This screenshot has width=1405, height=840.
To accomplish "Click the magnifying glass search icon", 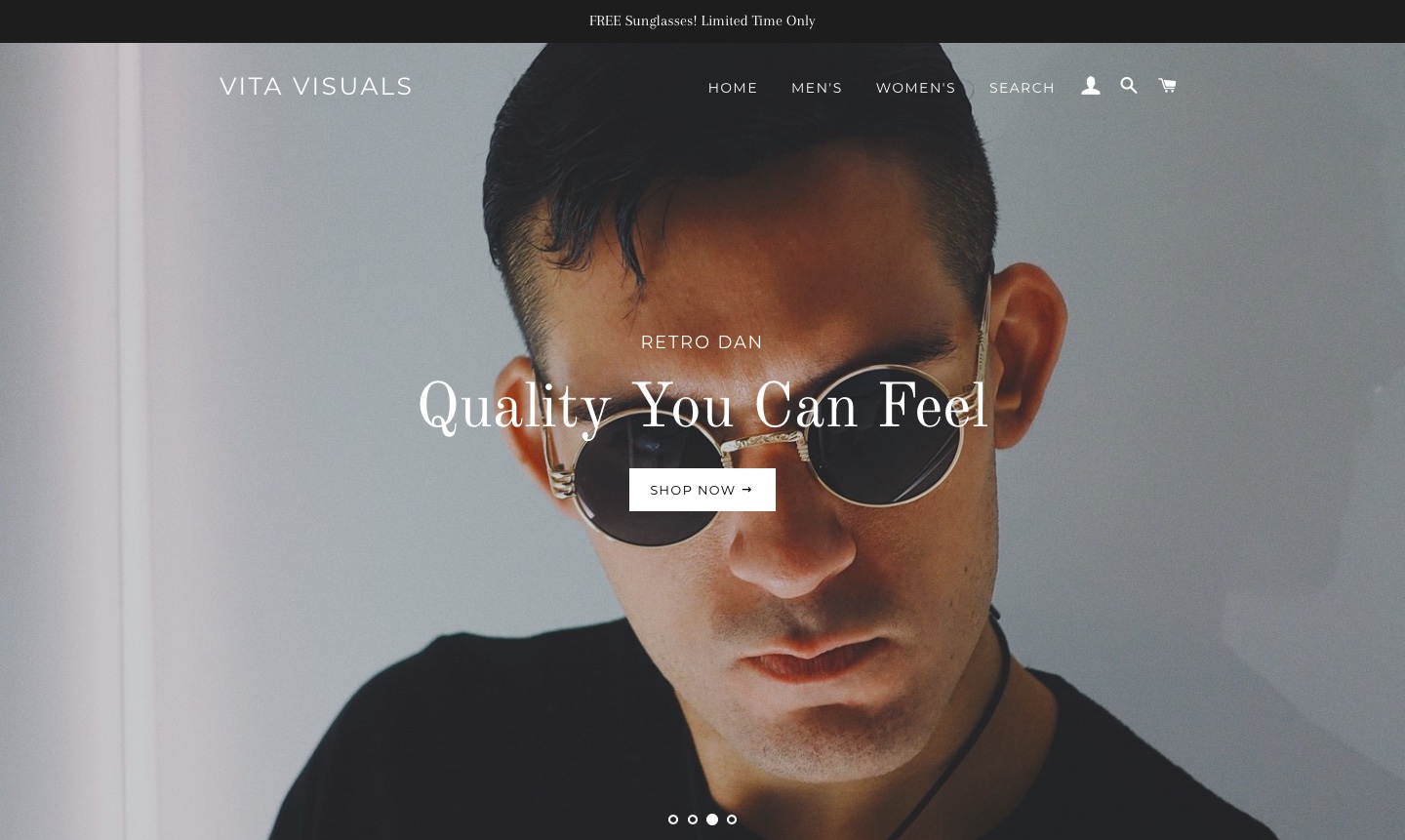I will [1129, 86].
